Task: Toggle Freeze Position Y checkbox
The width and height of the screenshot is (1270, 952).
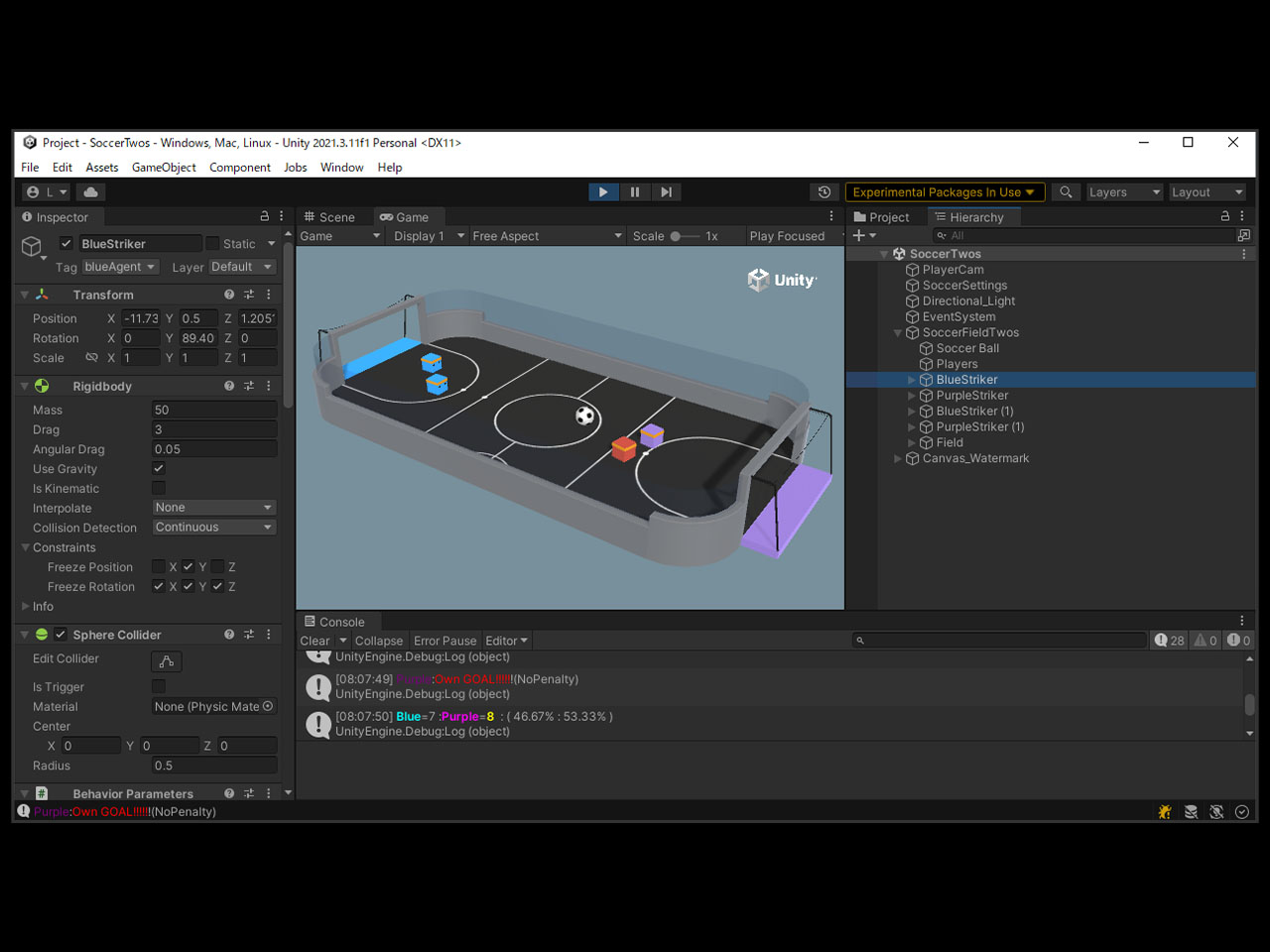Action: [189, 566]
